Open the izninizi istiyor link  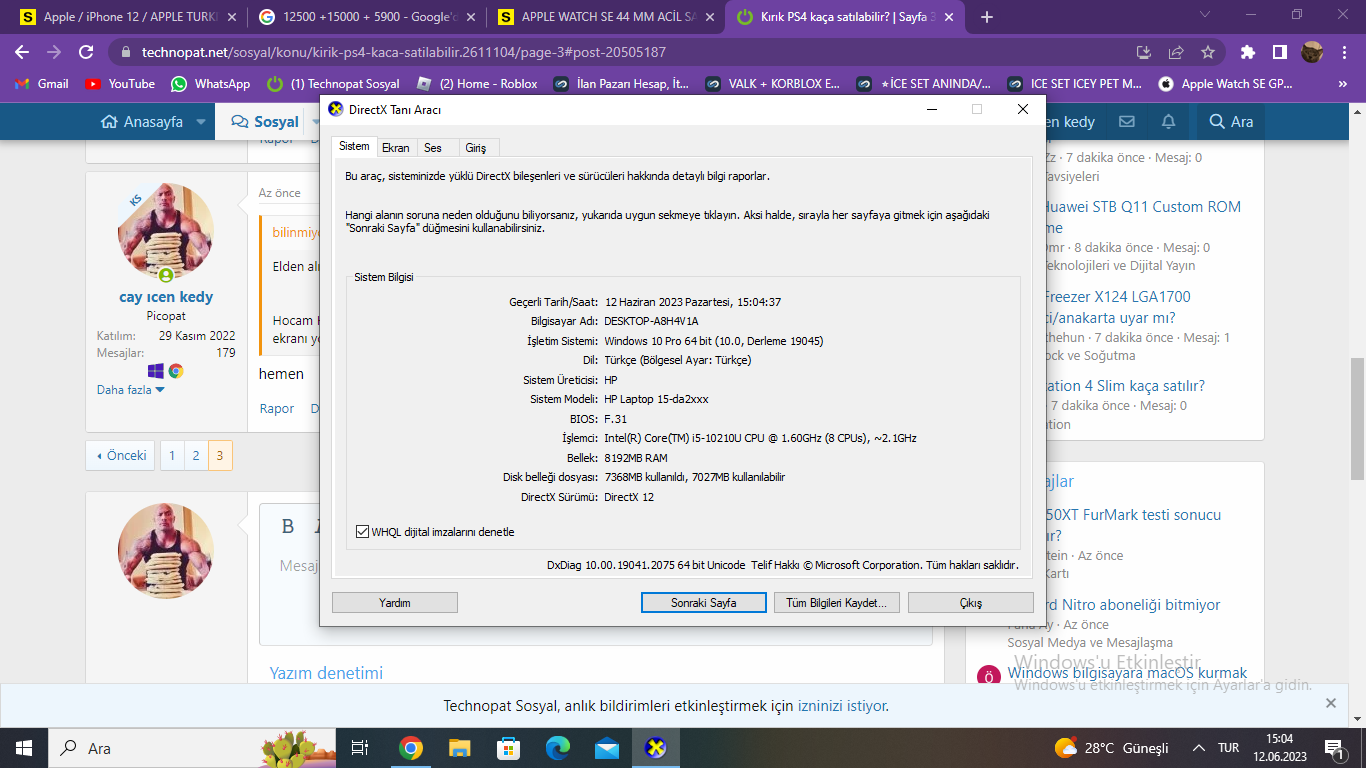pyautogui.click(x=842, y=706)
